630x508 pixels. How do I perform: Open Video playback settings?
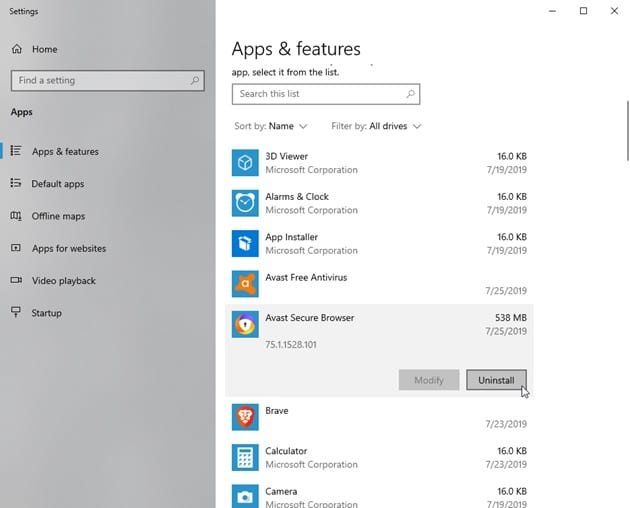pyautogui.click(x=64, y=281)
